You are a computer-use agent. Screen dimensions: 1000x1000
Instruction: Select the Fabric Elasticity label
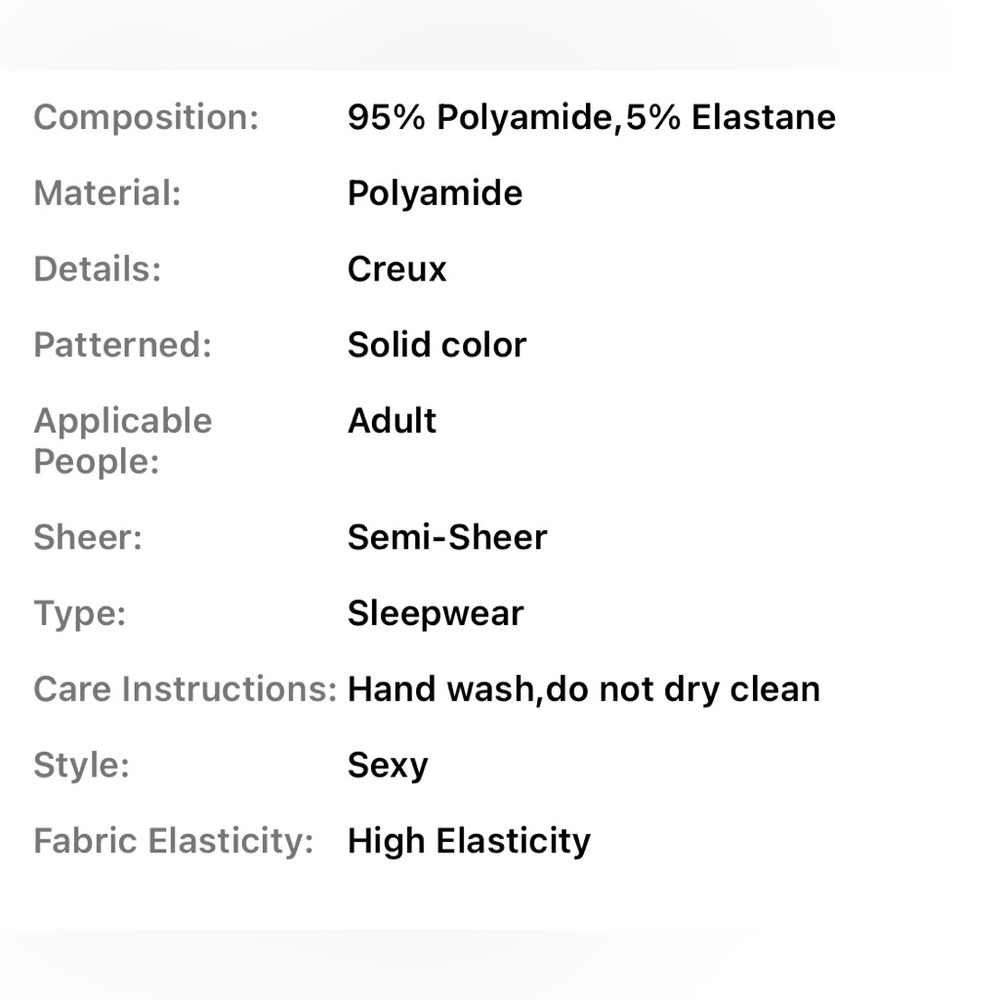pyautogui.click(x=173, y=841)
